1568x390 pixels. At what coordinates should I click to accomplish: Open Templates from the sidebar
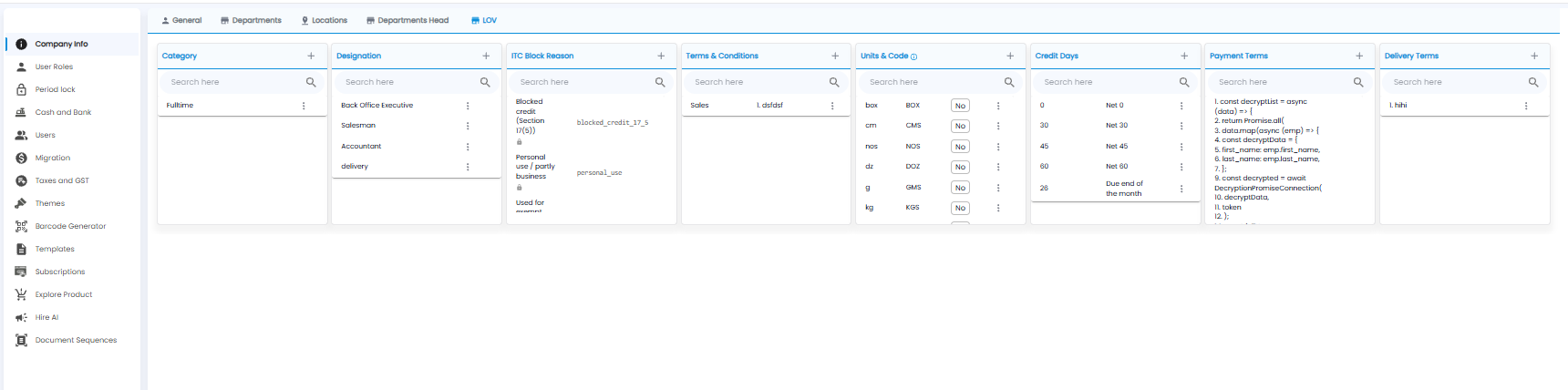pos(55,249)
